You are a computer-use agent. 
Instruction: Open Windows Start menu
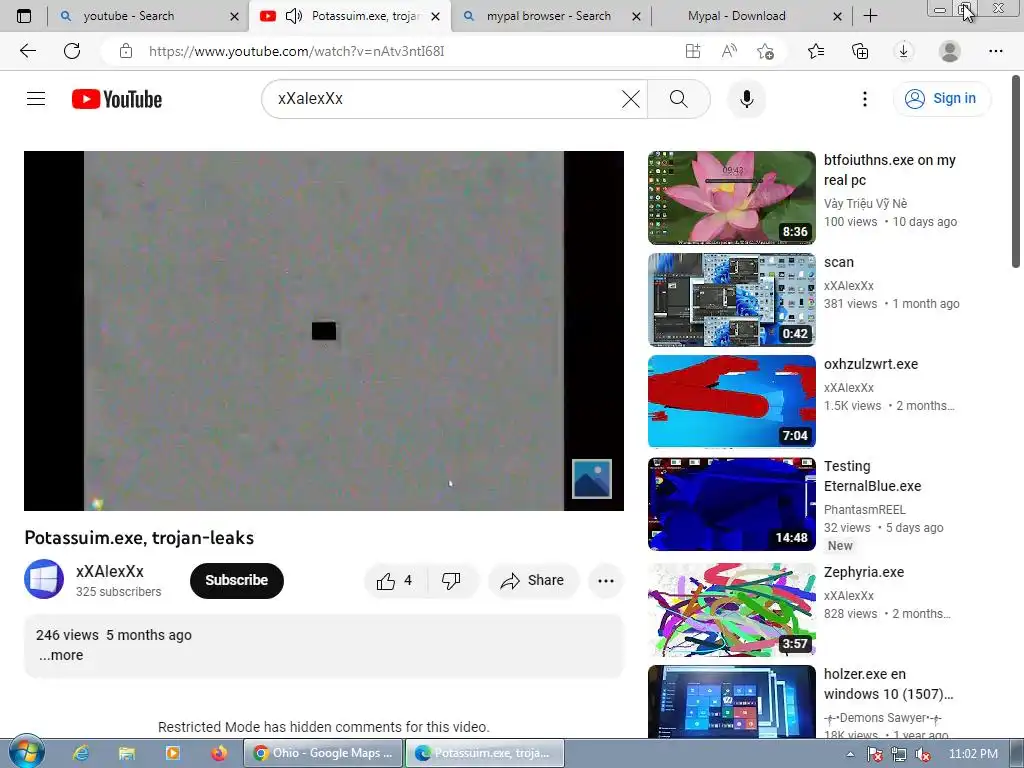pos(26,752)
